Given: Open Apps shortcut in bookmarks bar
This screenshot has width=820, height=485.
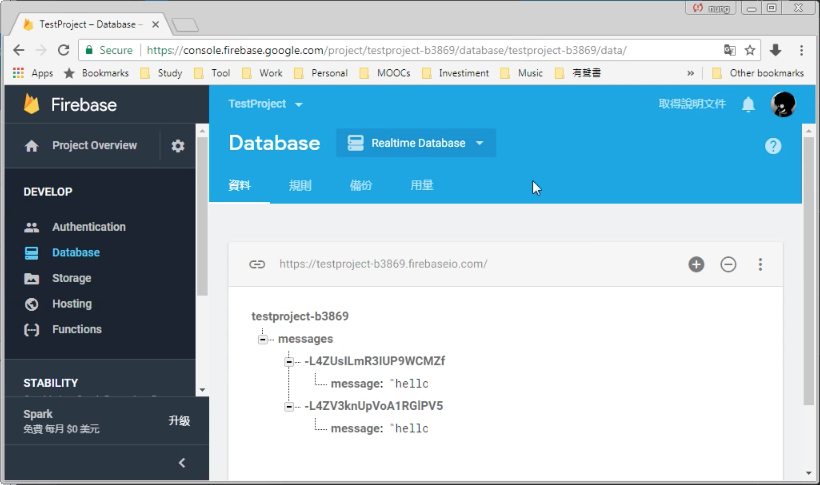Looking at the screenshot, I should [x=33, y=73].
